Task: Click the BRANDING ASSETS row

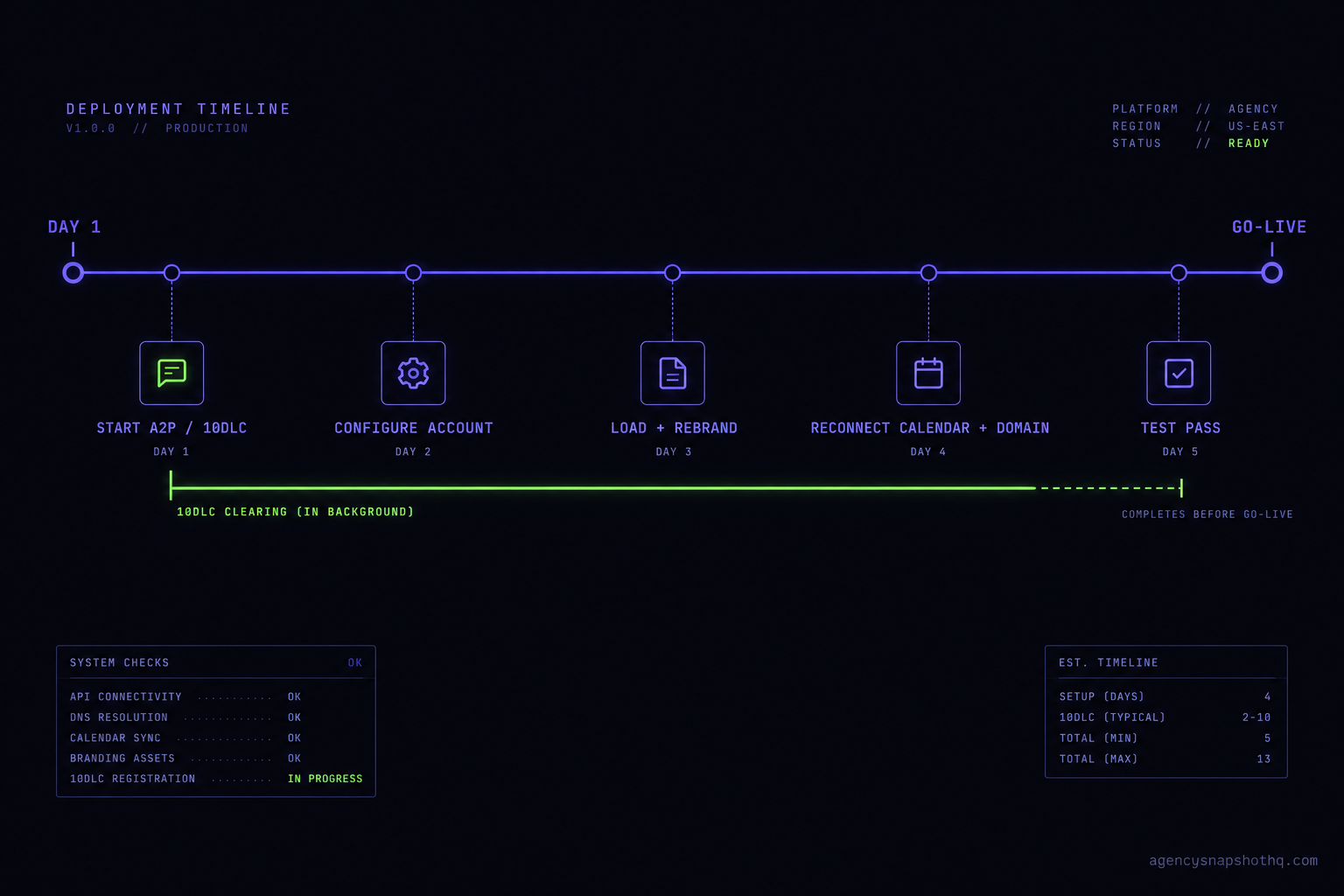Action: [x=185, y=759]
